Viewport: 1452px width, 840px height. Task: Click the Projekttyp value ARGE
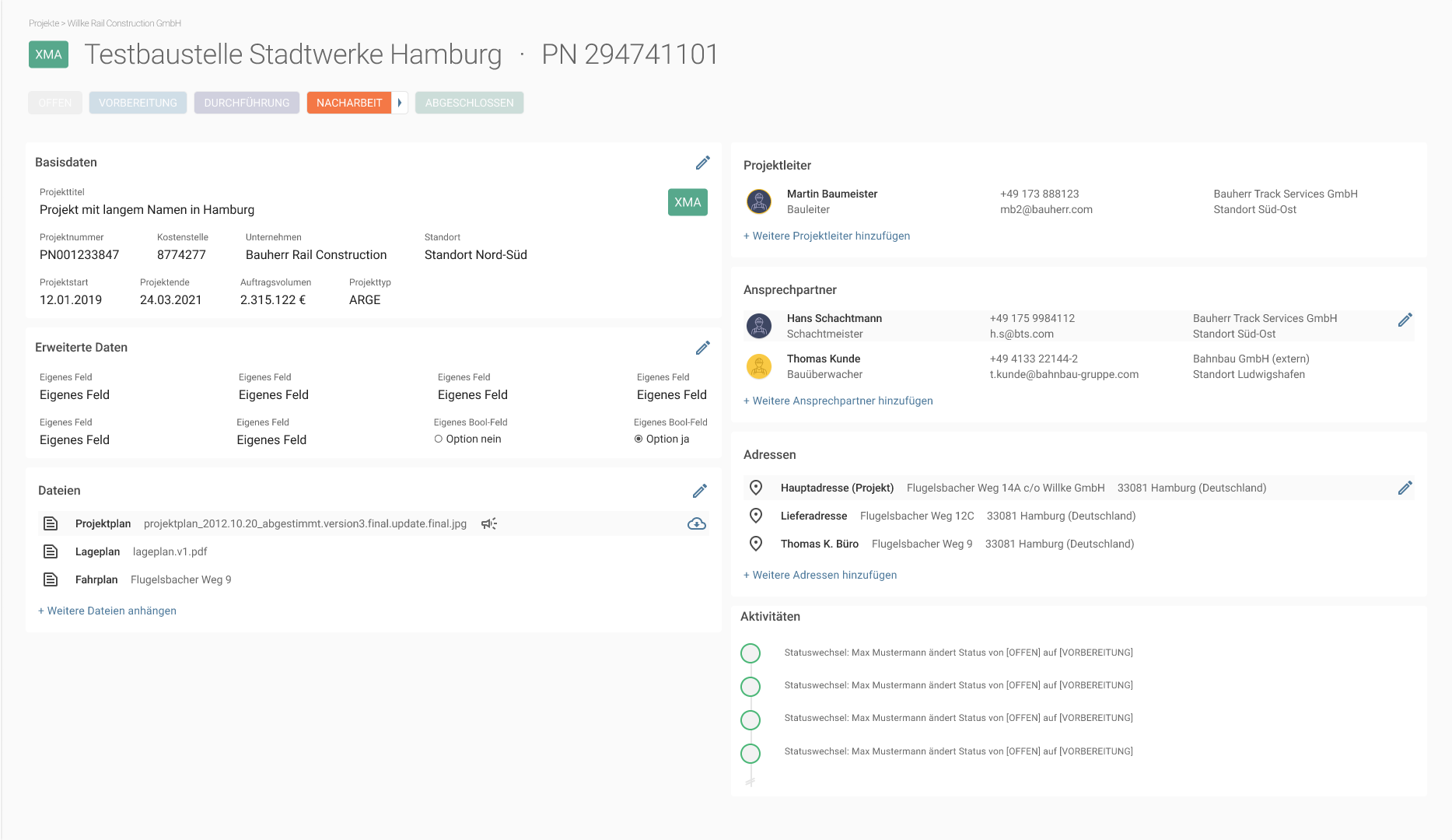click(x=365, y=300)
